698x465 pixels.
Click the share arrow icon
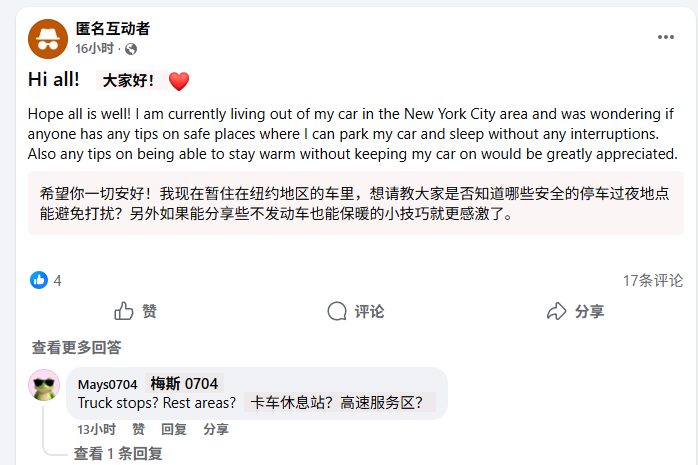557,312
